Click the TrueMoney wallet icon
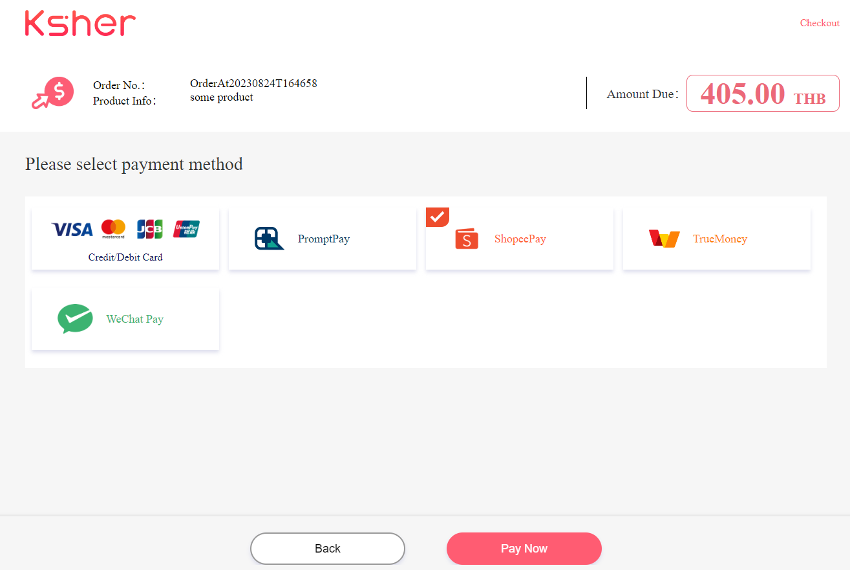The width and height of the screenshot is (850, 570). click(x=664, y=239)
